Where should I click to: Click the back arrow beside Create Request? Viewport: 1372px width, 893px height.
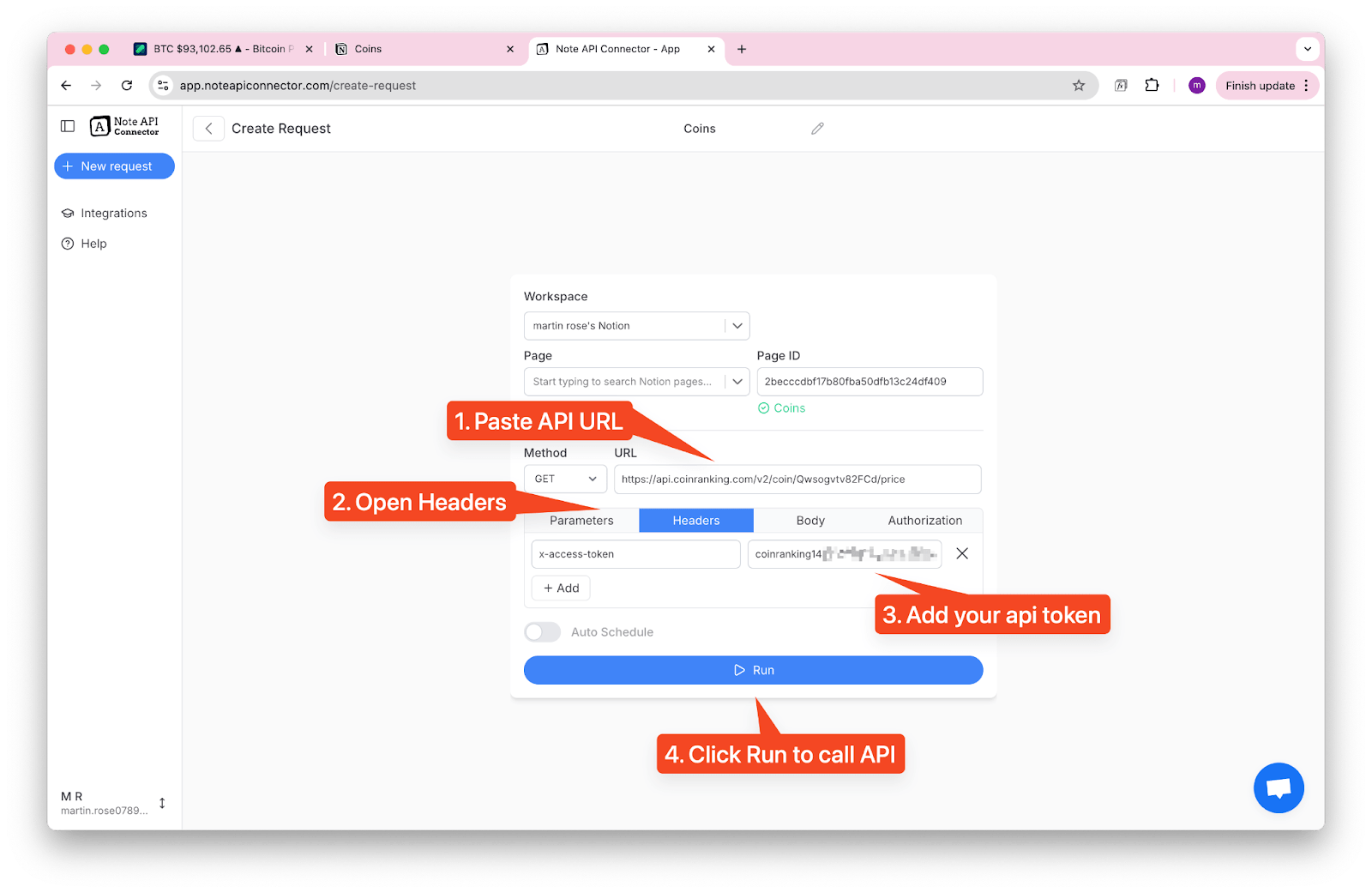click(x=208, y=129)
